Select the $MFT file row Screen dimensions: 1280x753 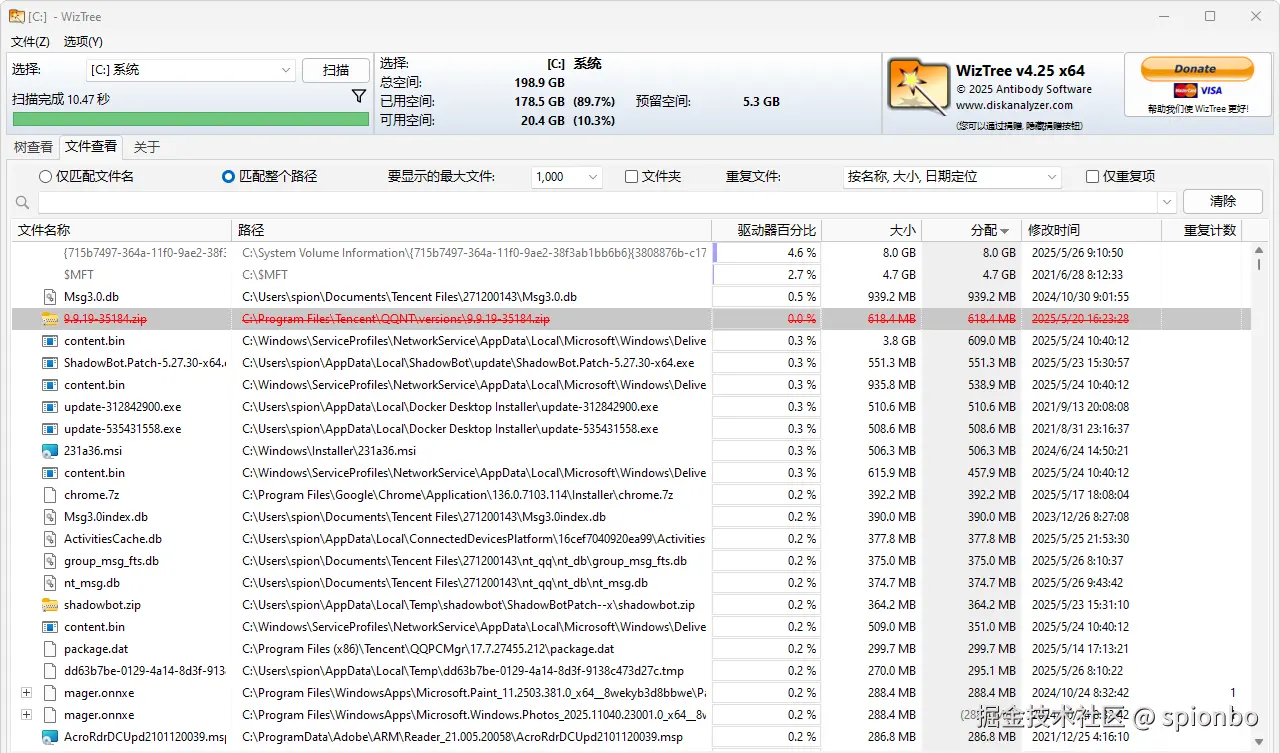630,275
